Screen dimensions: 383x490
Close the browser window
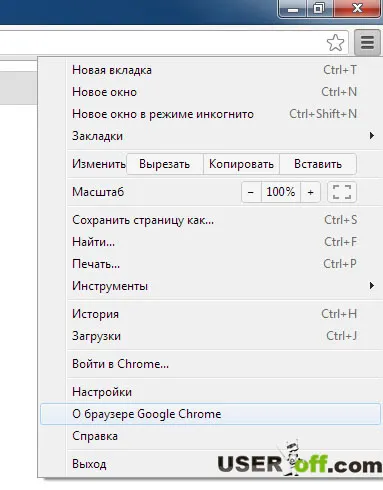click(x=357, y=9)
